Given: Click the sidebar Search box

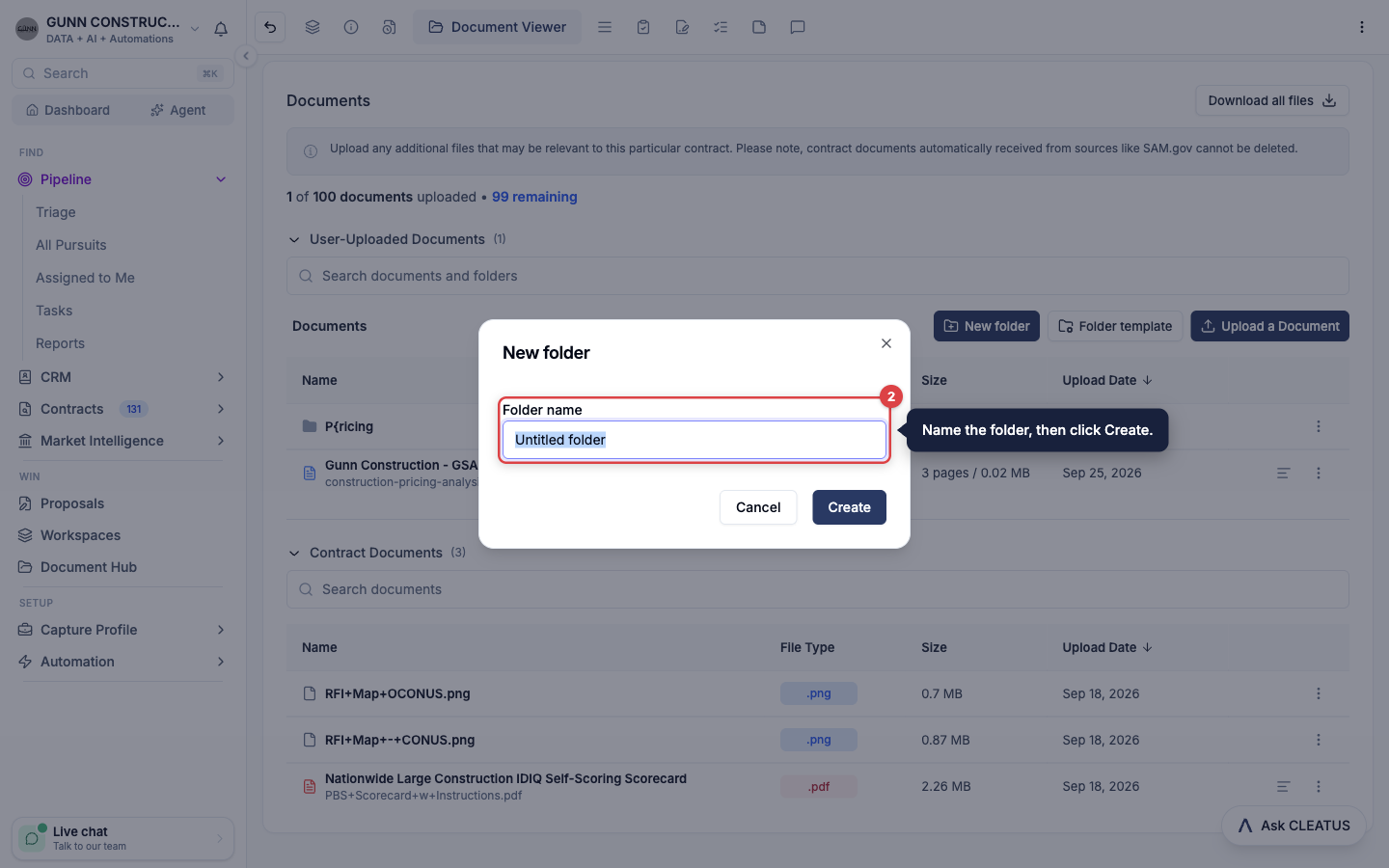Looking at the screenshot, I should click(123, 73).
